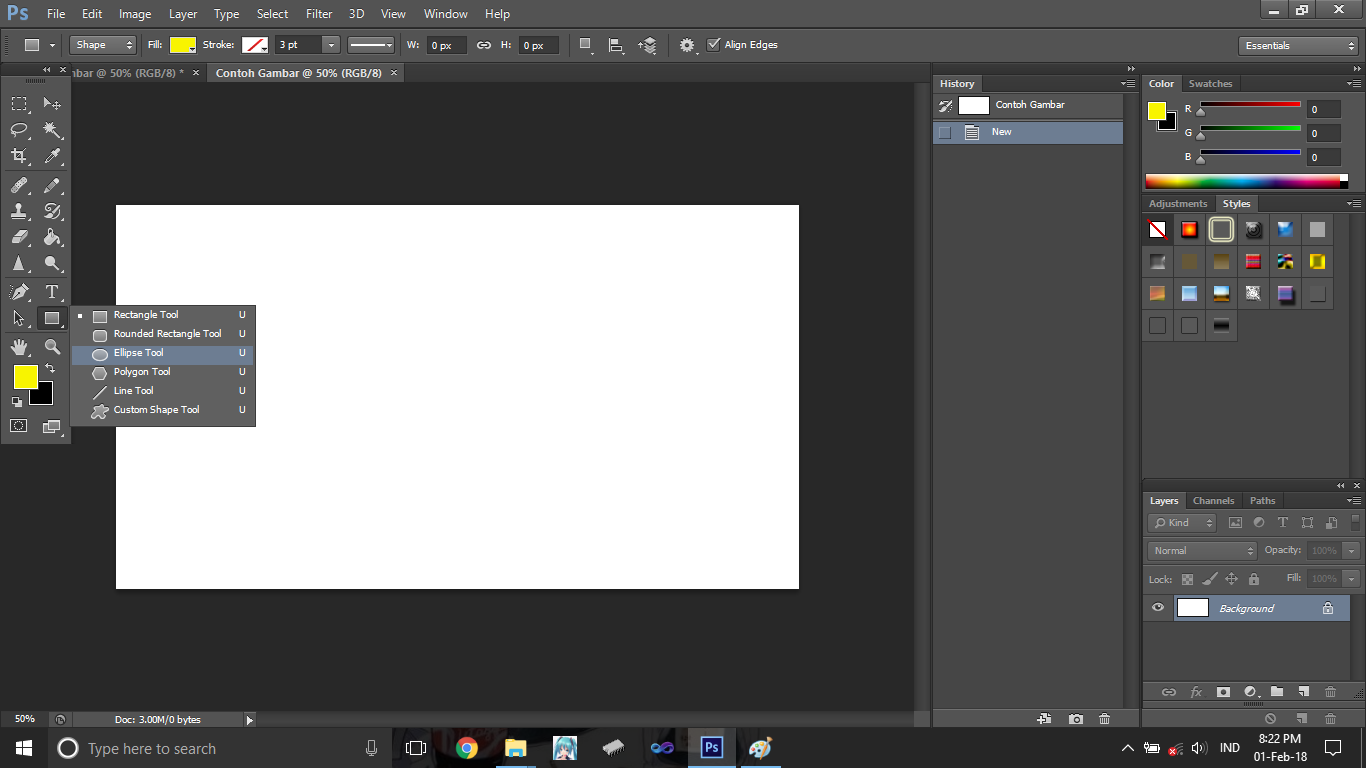This screenshot has width=1366, height=768.
Task: Open the Essentials workspace switcher
Action: coord(1297,44)
